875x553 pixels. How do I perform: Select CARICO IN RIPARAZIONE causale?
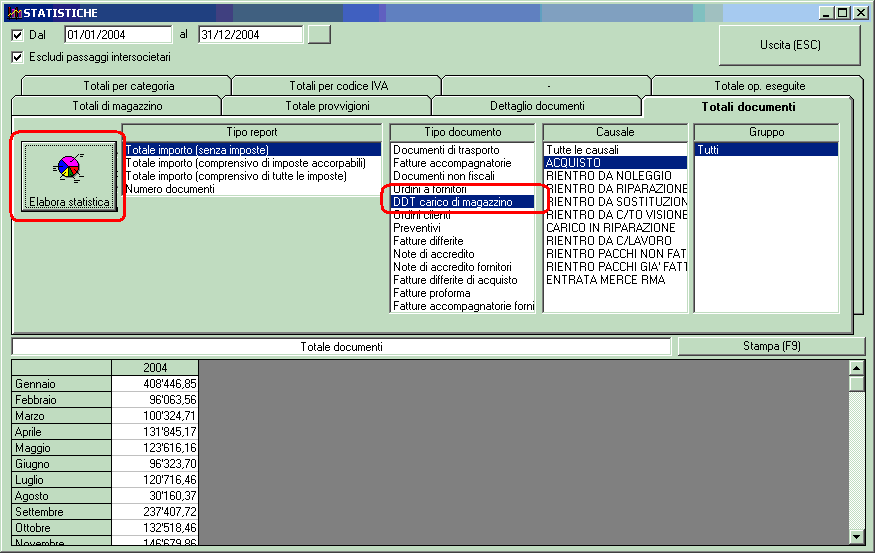click(x=616, y=228)
